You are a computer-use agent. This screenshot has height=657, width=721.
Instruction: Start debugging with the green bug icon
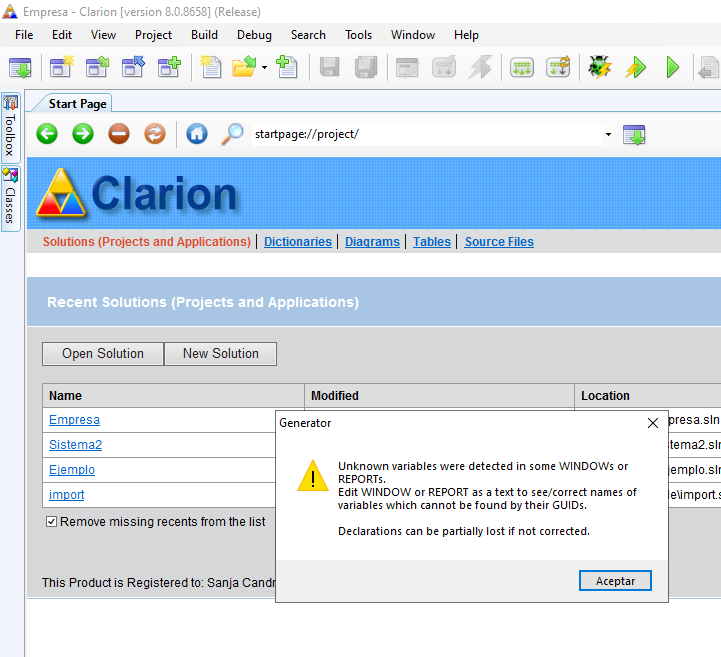[600, 67]
